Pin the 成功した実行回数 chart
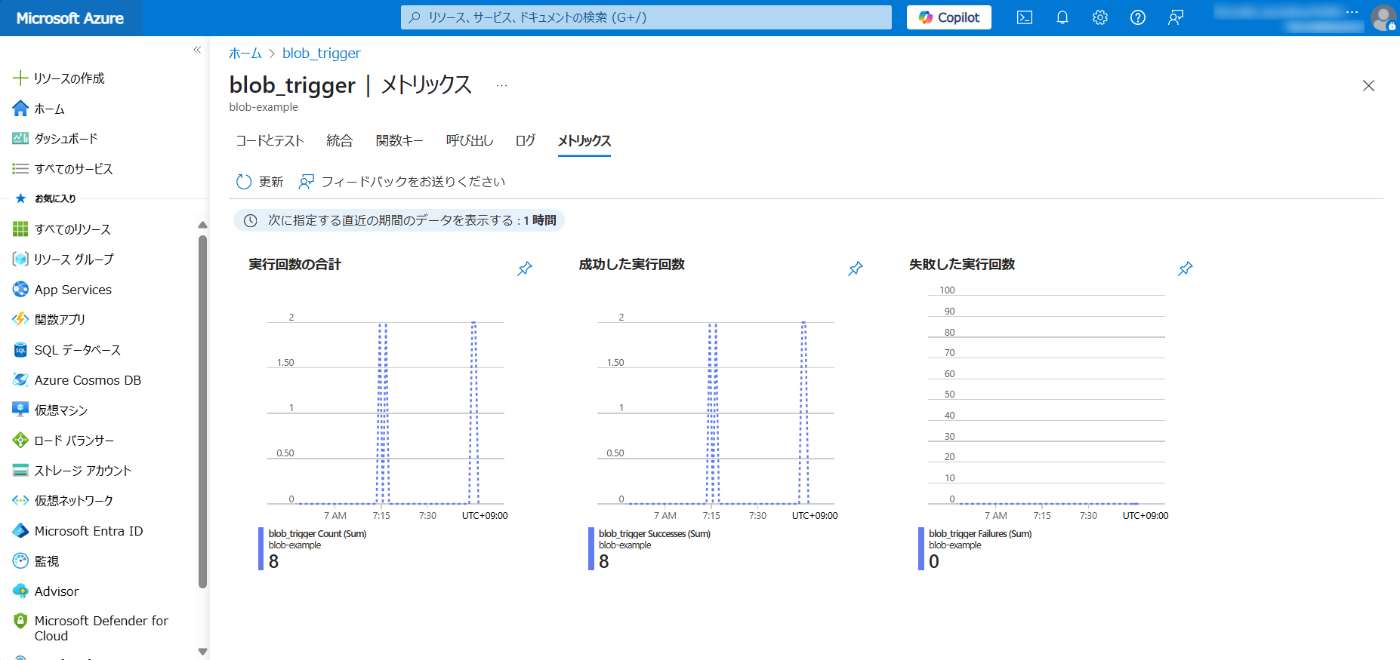 (855, 269)
